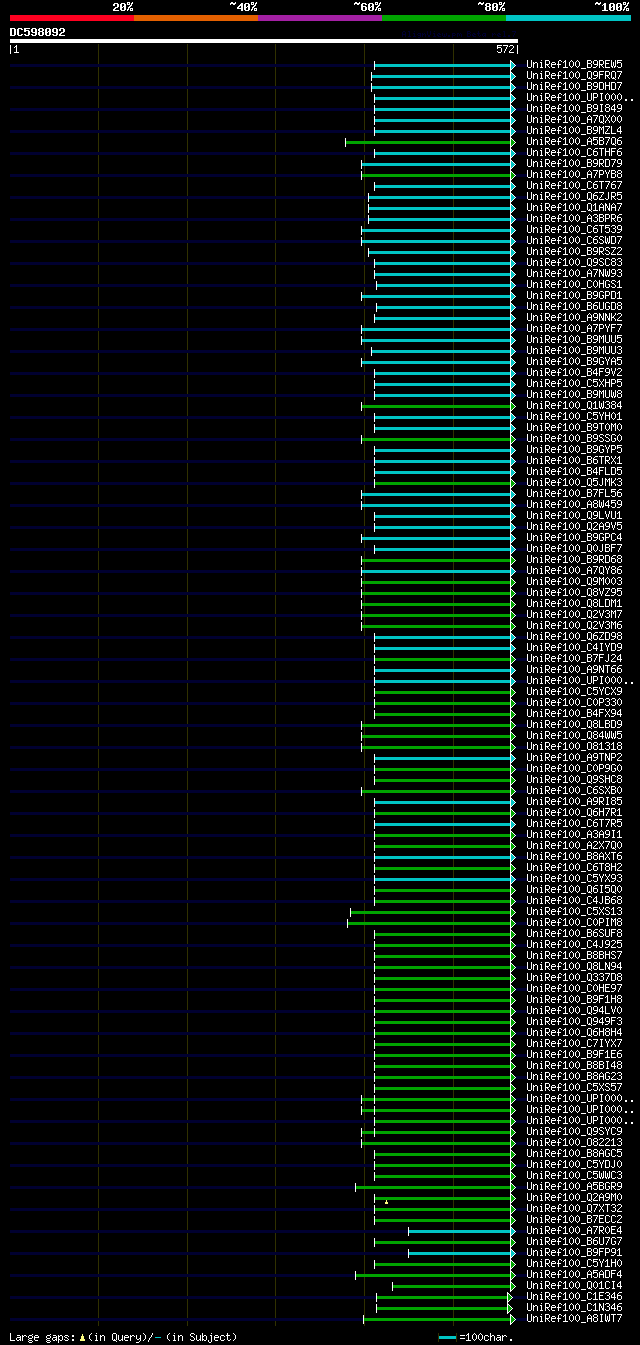Select hit label UniRef100_B6TRX1
Image resolution: width=640 pixels, height=1345 pixels.
574,460
